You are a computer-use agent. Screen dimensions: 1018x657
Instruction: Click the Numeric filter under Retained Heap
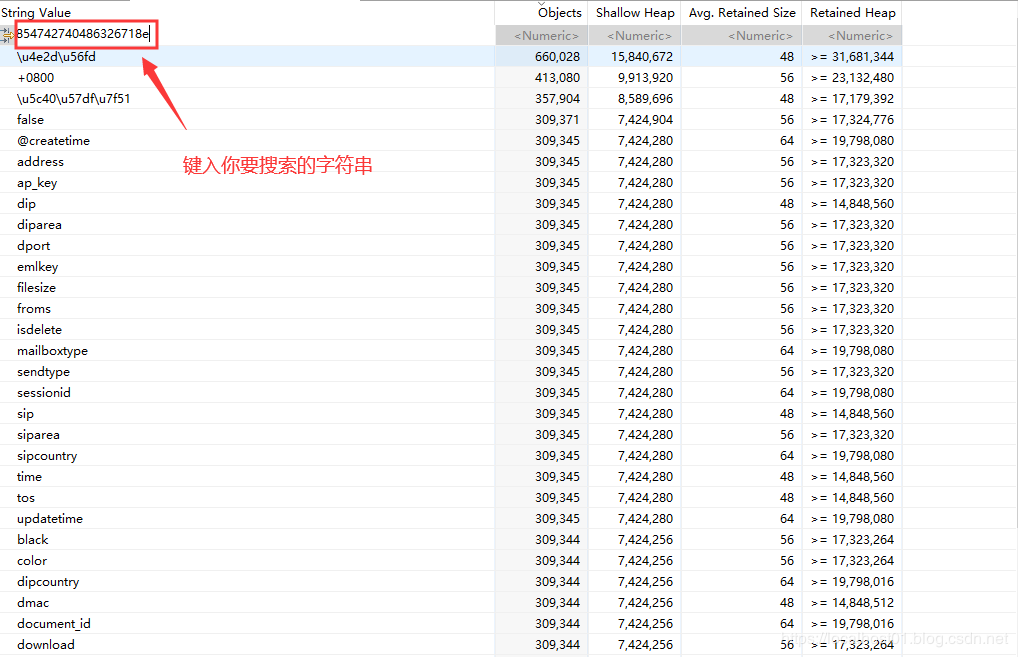(x=853, y=36)
